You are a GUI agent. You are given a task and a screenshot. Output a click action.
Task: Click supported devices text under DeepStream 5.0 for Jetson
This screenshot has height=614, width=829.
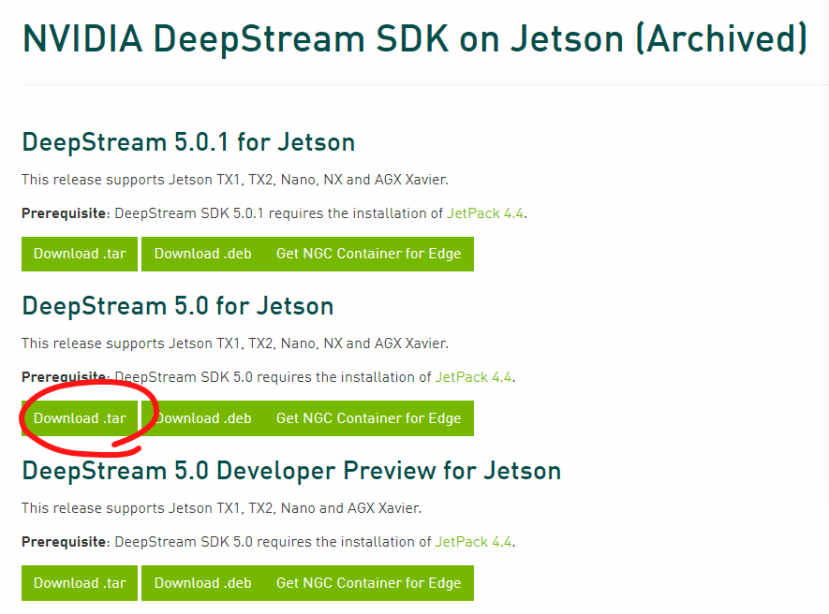point(235,344)
